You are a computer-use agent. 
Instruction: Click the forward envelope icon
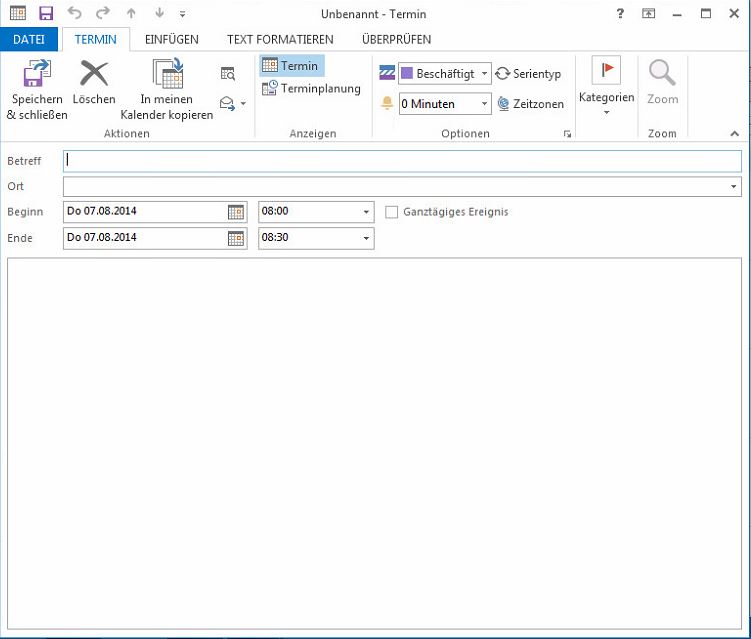coord(227,103)
